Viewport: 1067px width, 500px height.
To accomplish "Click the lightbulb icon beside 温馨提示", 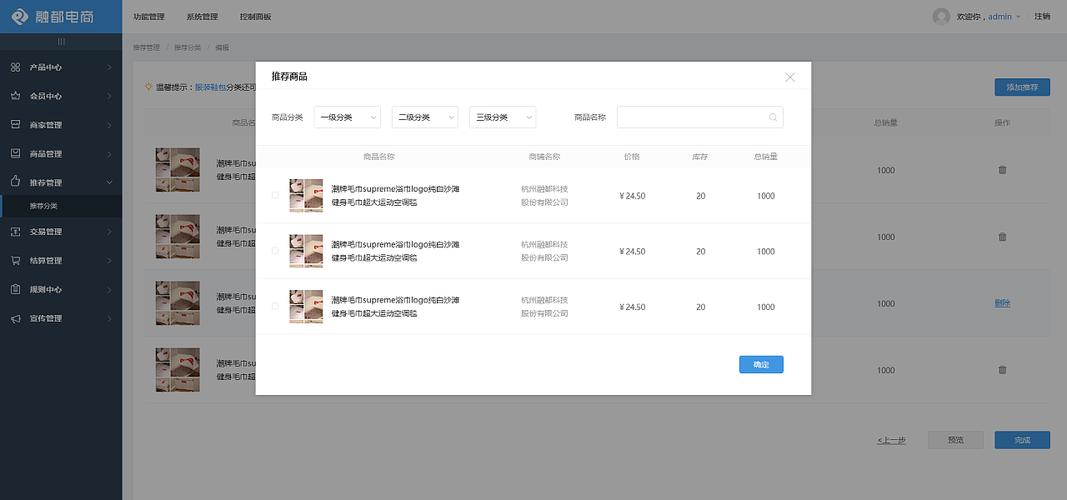I will 148,87.
